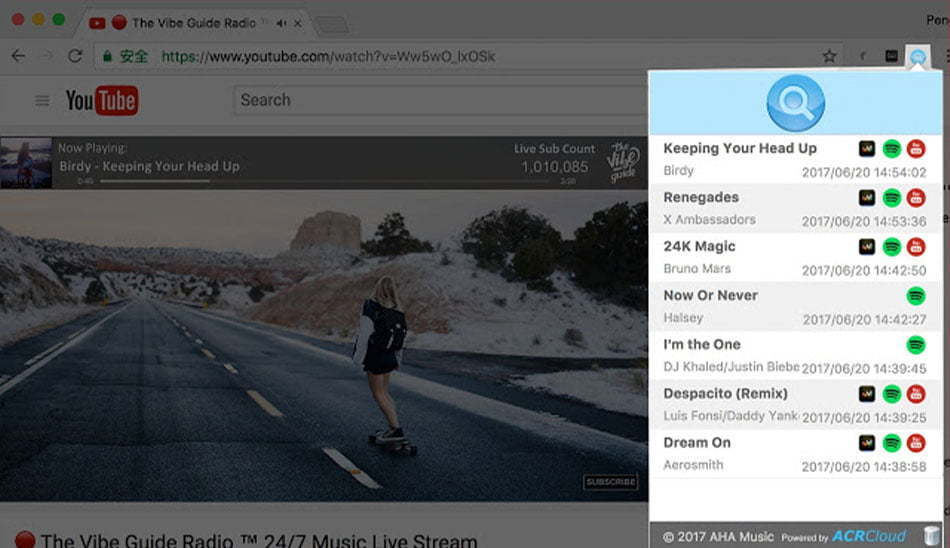Open YouTube link for Dream On
Viewport: 950px width, 548px height.
[916, 443]
